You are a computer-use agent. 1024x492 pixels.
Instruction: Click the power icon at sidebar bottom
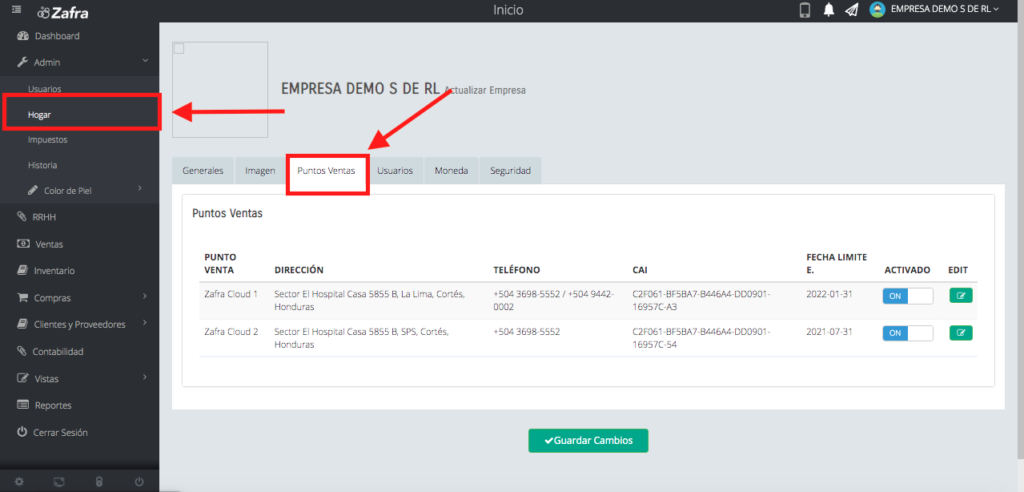pyautogui.click(x=139, y=482)
